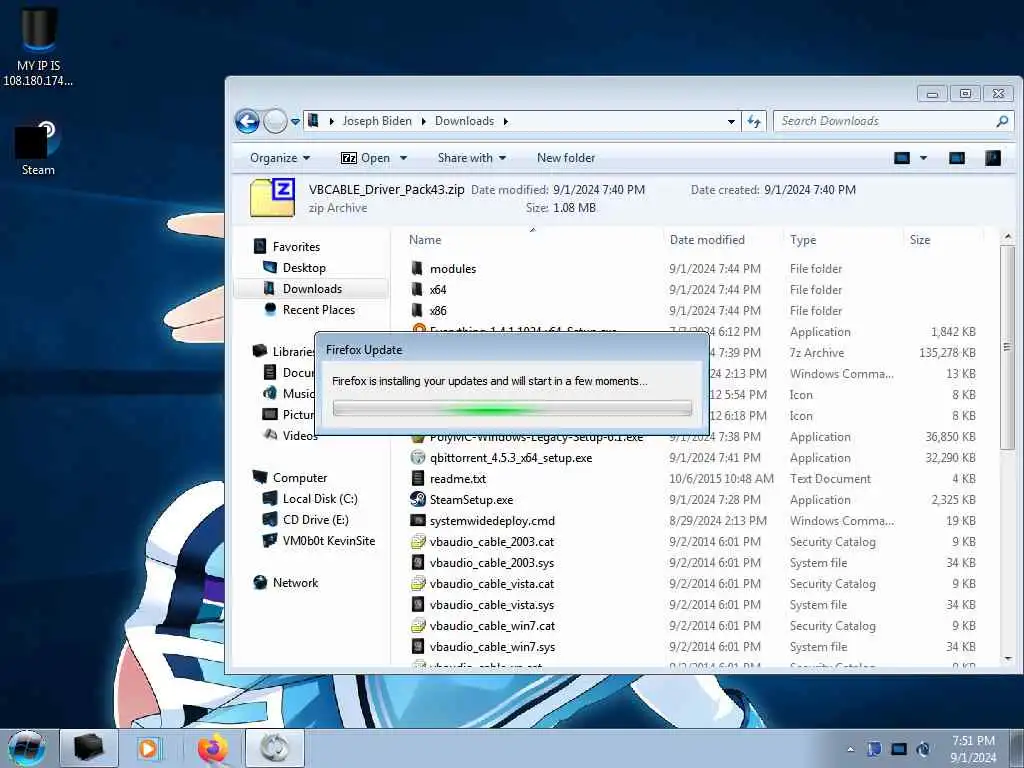Viewport: 1024px width, 768px height.
Task: Click the file list vertical scrollbar
Action: [1007, 347]
